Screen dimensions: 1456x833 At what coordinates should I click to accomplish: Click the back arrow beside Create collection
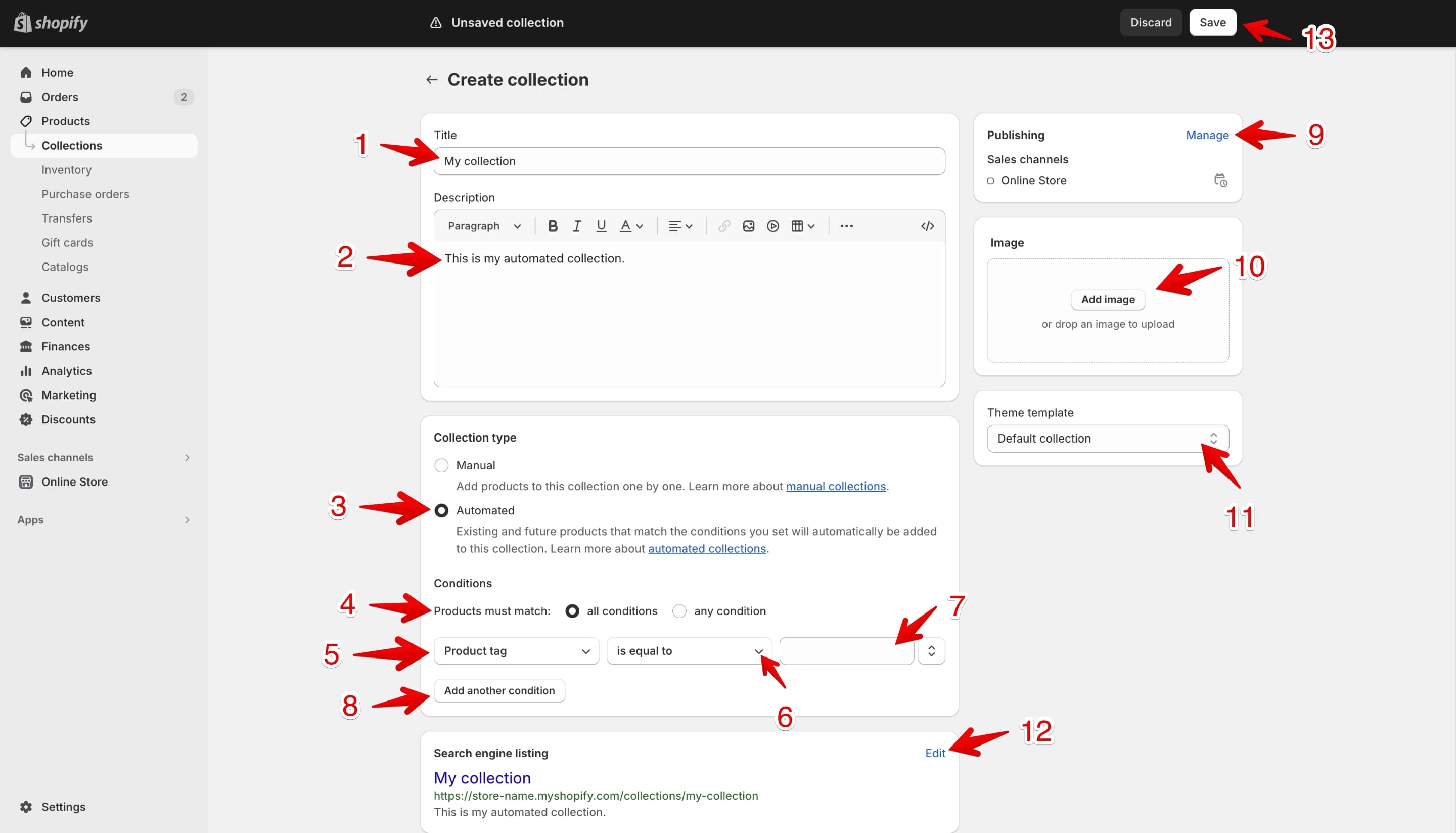coord(432,79)
